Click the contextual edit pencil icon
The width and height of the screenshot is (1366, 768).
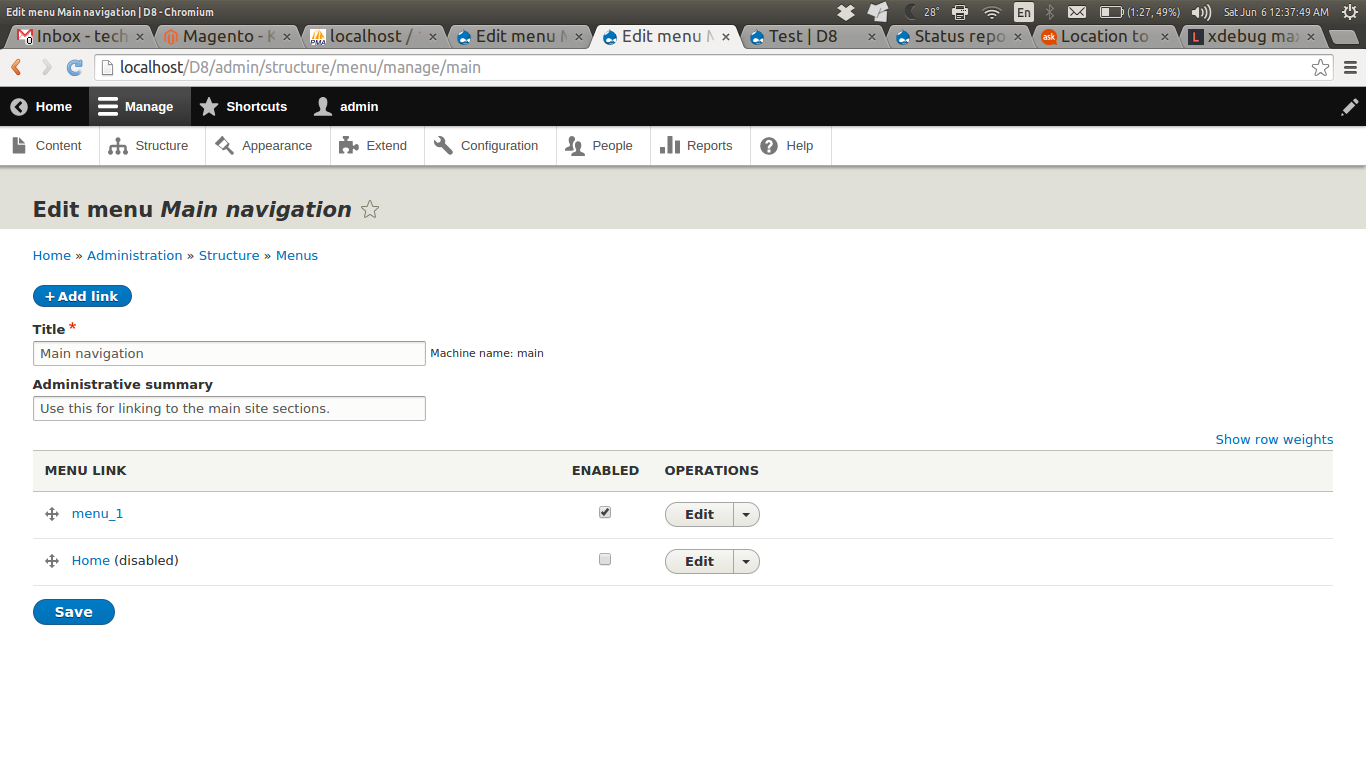[1350, 106]
